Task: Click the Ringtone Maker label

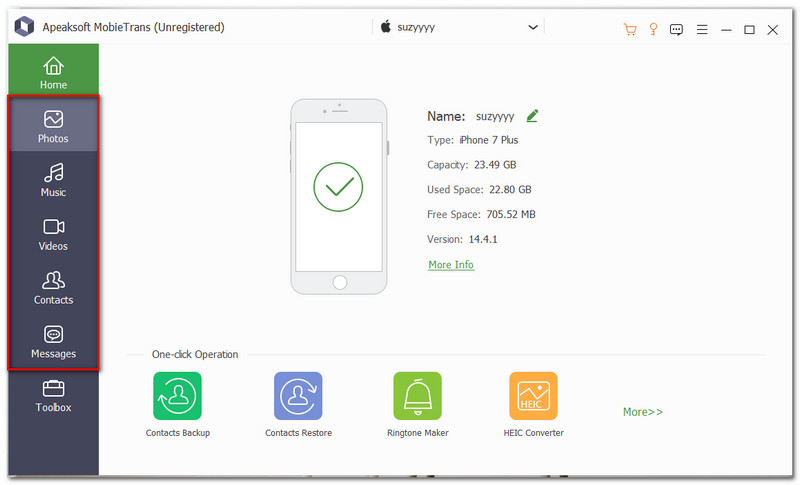Action: coord(417,433)
